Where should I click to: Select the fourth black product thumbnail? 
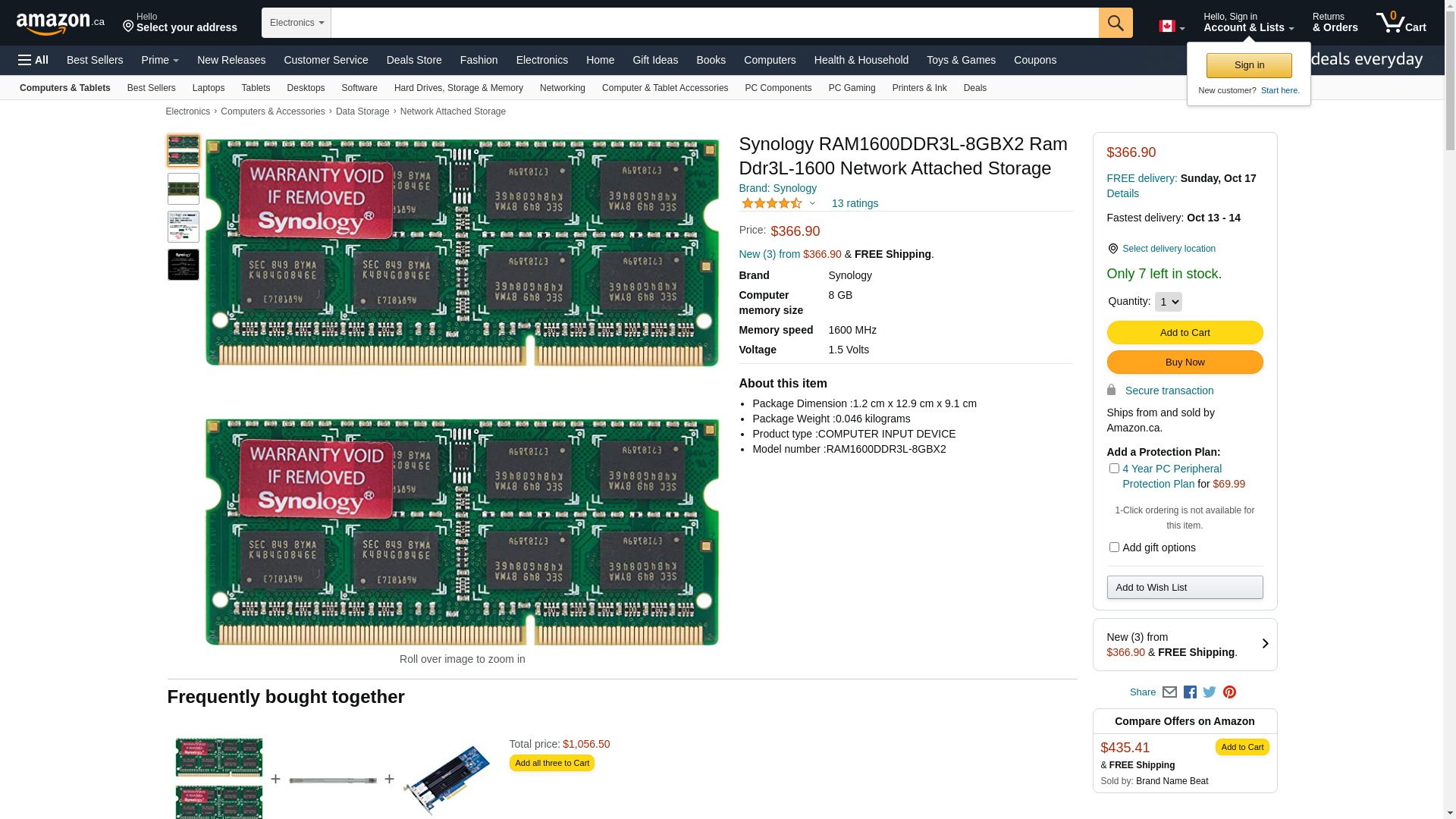click(x=184, y=265)
